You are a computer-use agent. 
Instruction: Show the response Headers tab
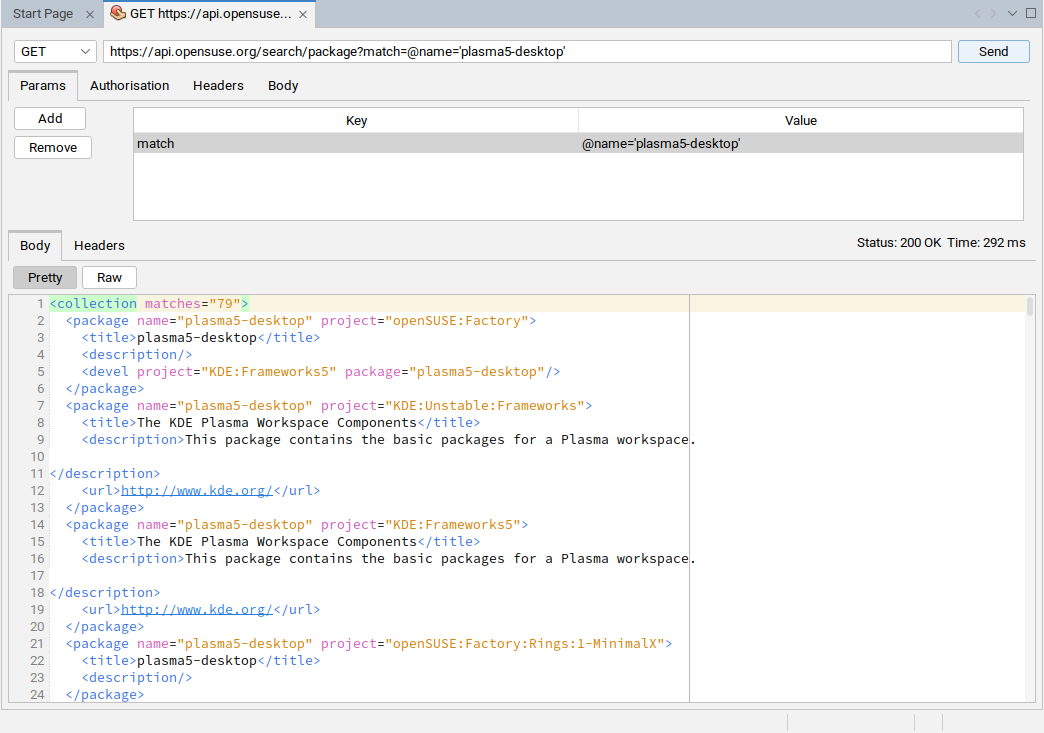pos(99,245)
